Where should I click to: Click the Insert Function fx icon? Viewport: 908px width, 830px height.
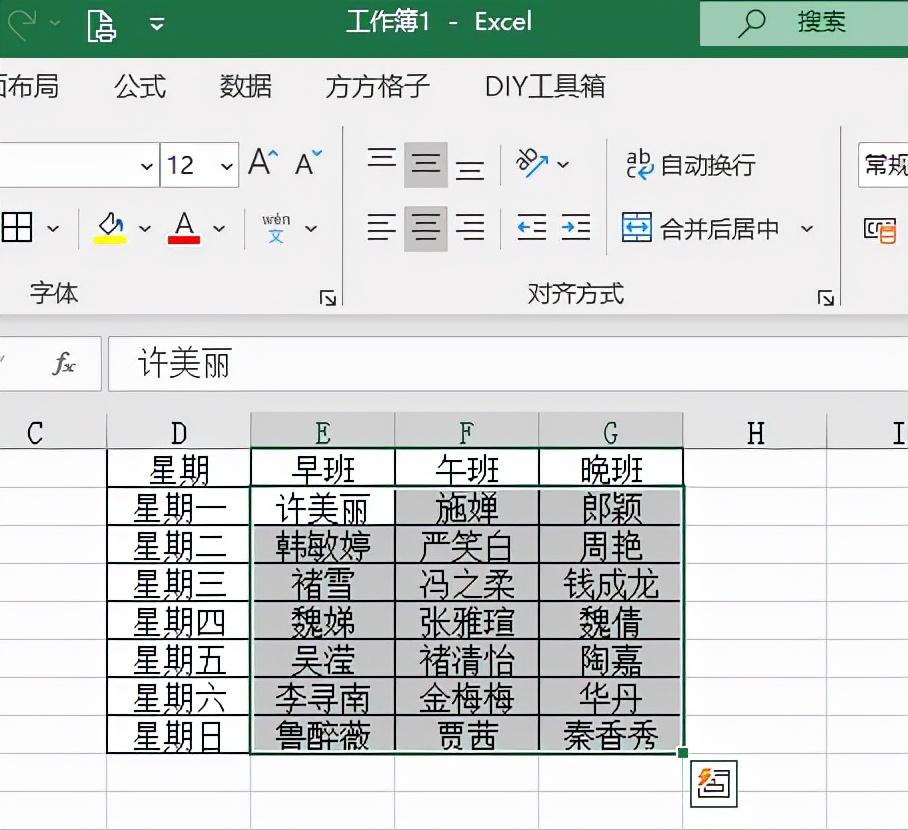[63, 364]
